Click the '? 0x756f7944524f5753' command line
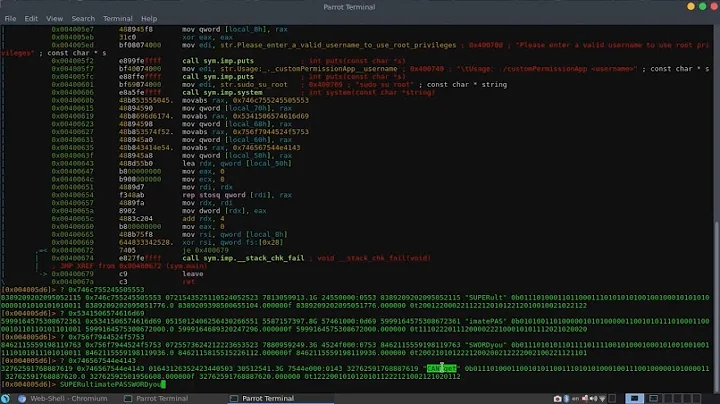The width and height of the screenshot is (720, 404). tap(102, 337)
